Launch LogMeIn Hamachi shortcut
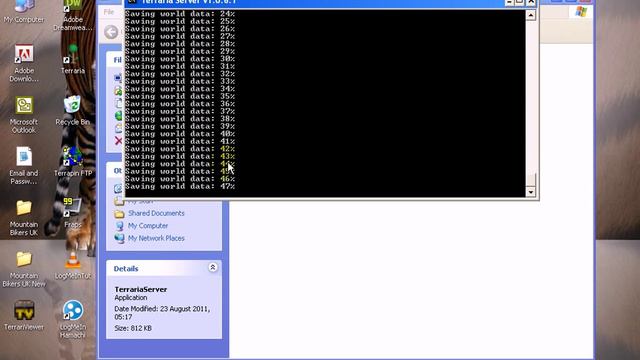 coord(73,319)
